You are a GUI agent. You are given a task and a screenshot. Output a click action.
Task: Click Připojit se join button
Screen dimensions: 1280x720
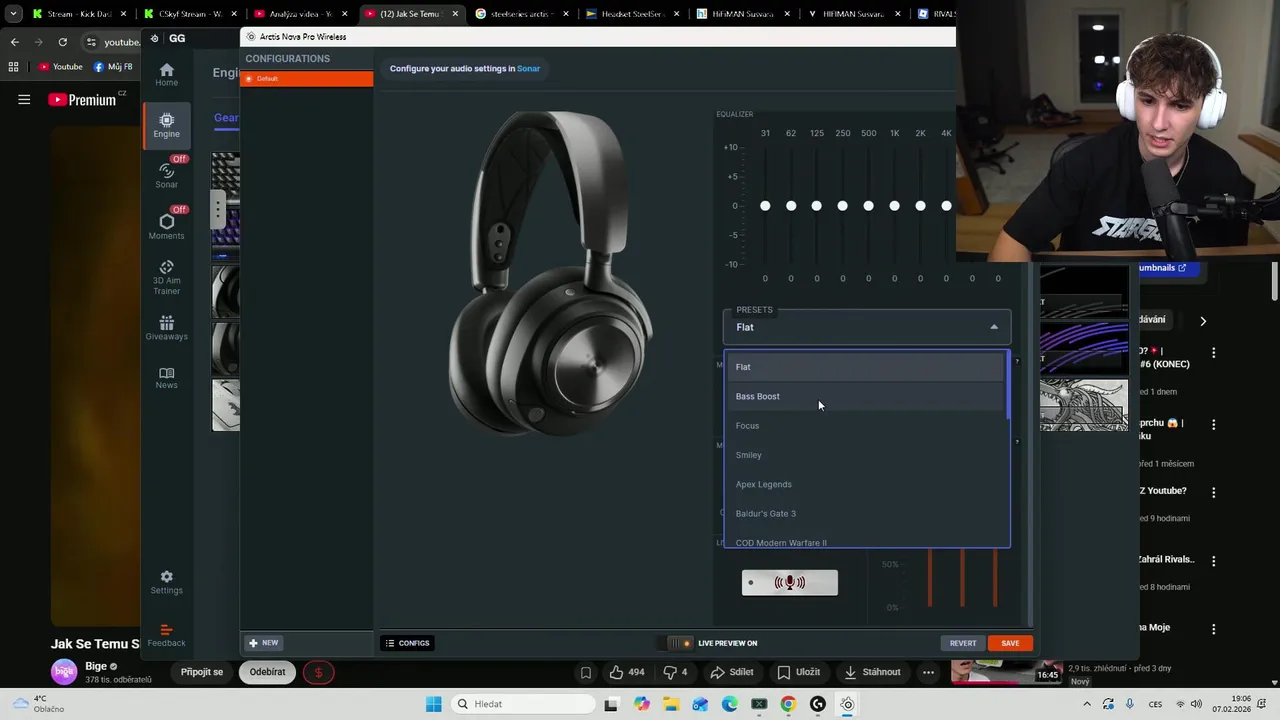pyautogui.click(x=202, y=672)
